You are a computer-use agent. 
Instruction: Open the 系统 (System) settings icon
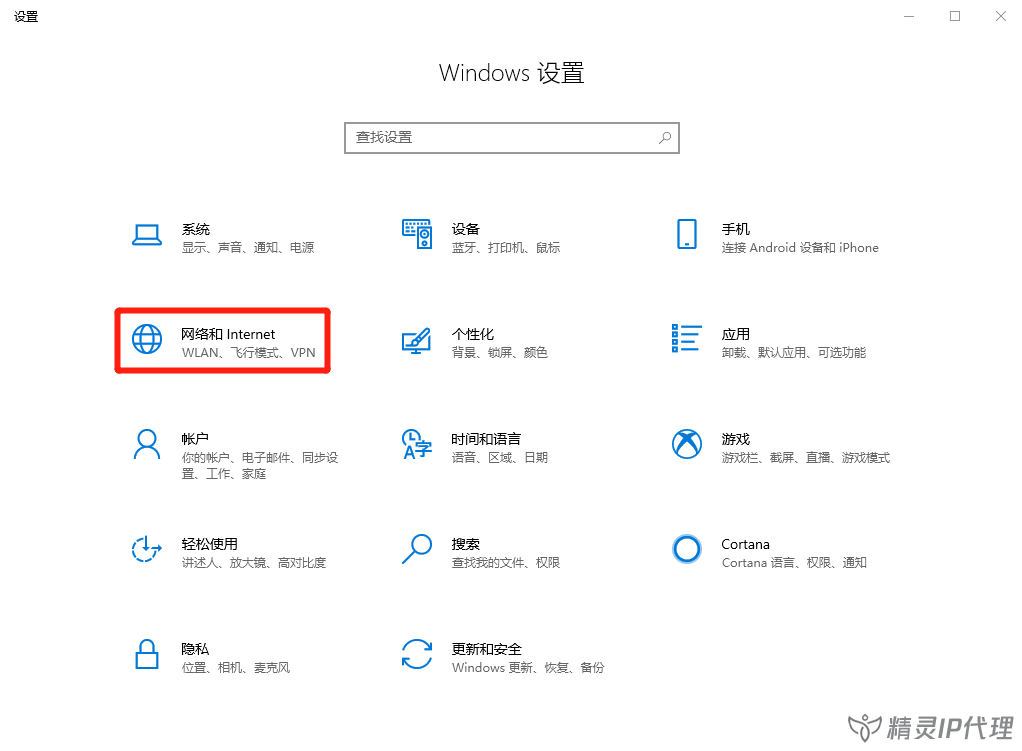pyautogui.click(x=147, y=234)
